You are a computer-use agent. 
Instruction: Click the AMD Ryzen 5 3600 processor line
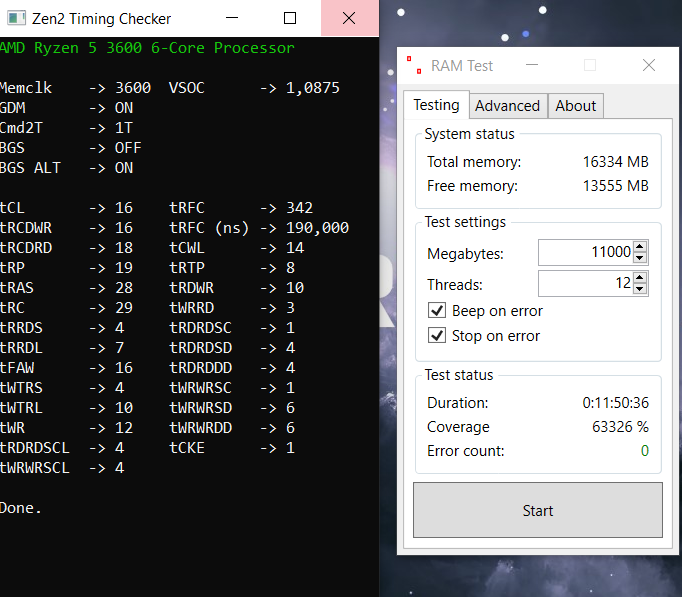click(147, 48)
